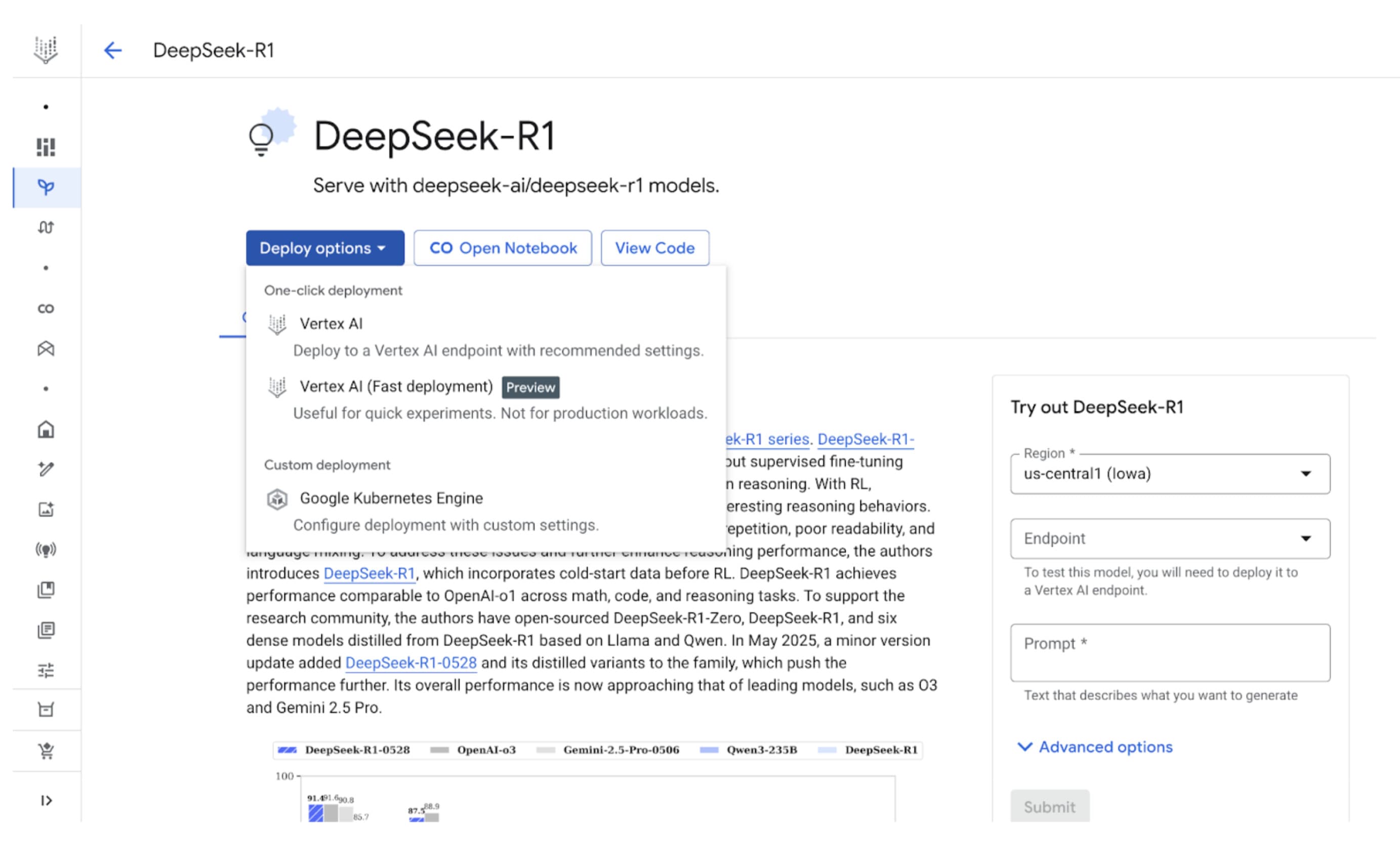Image resolution: width=1400 pixels, height=868 pixels.
Task: Choose Google Kubernetes Engine custom deployment
Action: (486, 511)
